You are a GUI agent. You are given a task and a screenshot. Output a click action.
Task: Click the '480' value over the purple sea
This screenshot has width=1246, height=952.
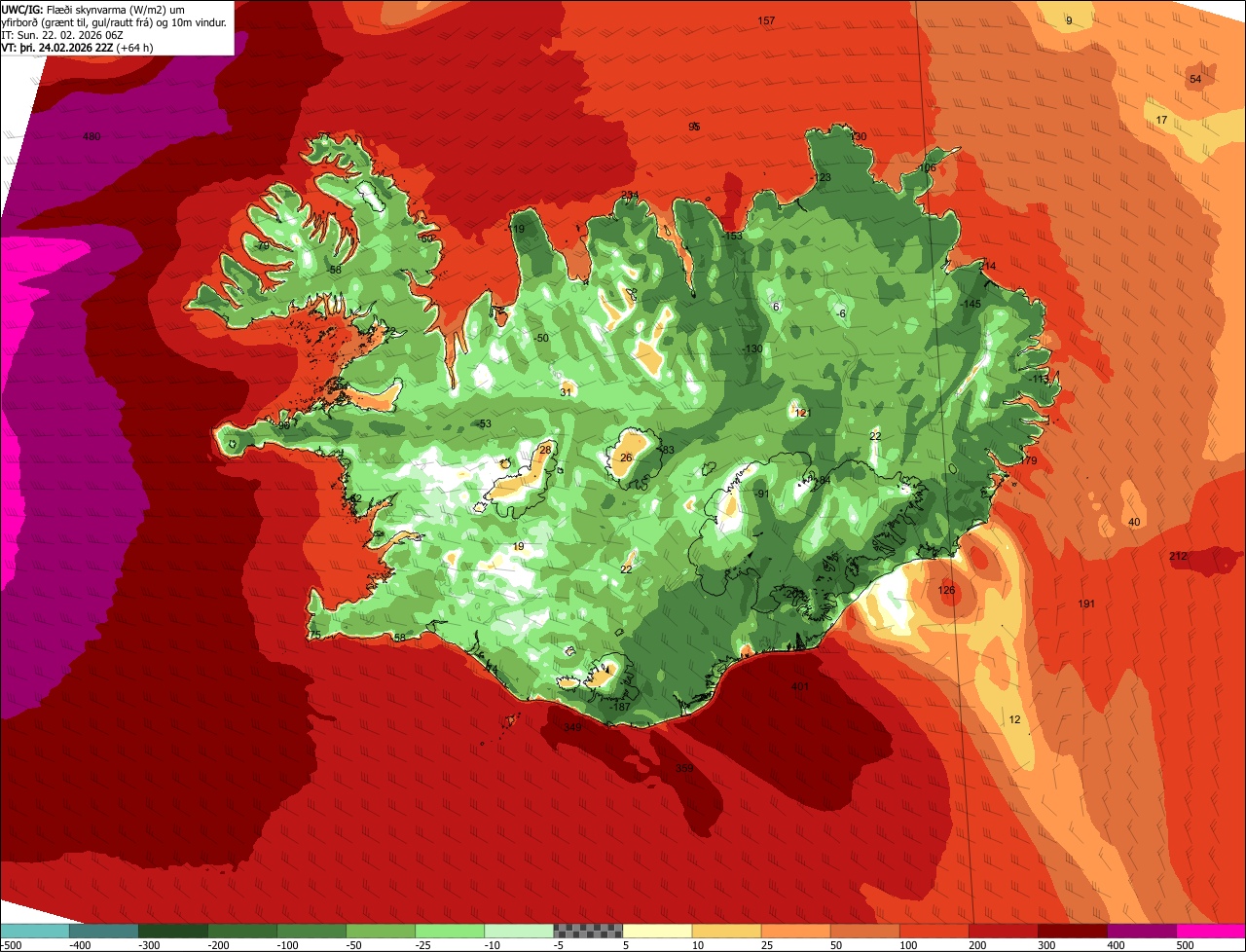pos(92,136)
